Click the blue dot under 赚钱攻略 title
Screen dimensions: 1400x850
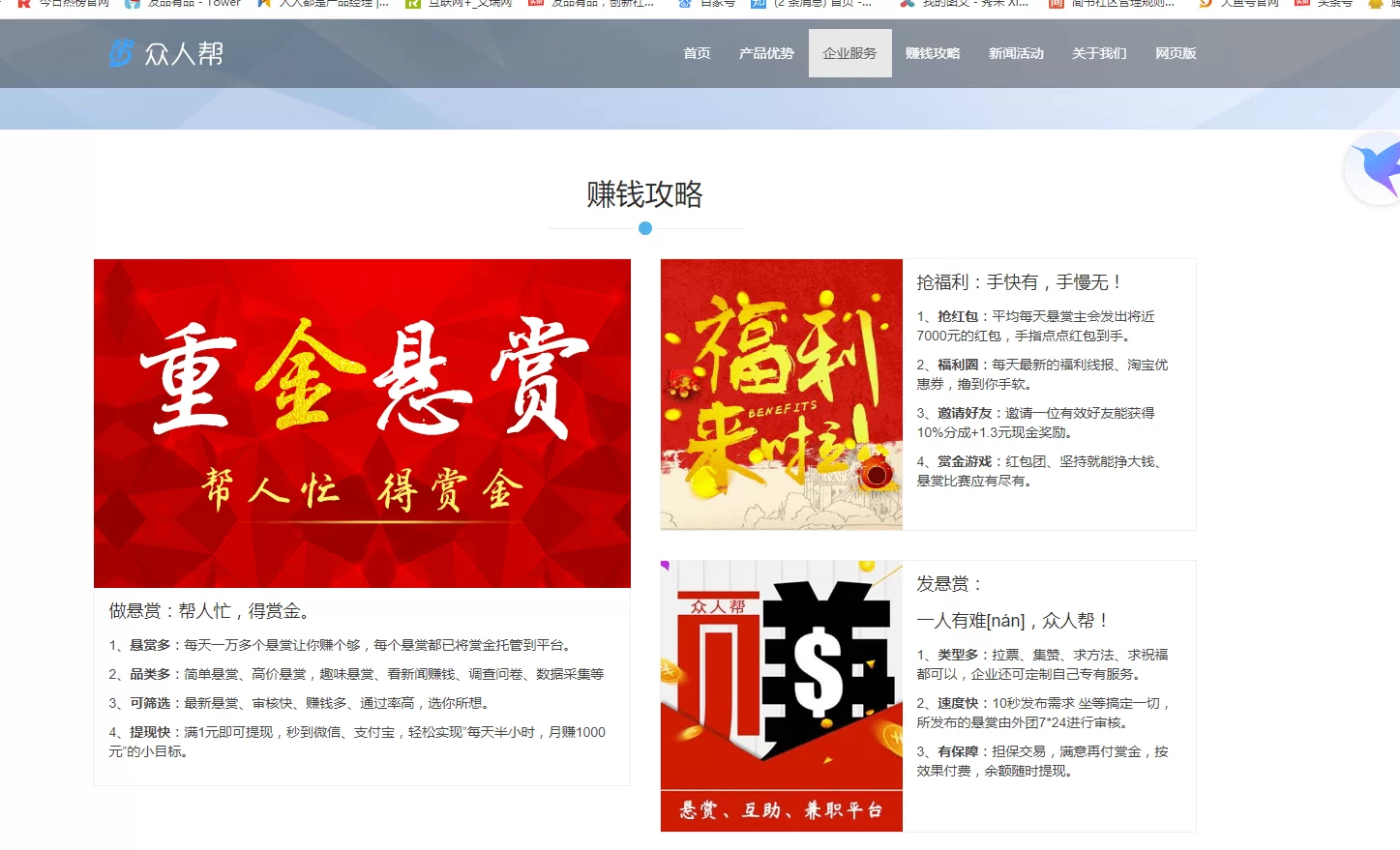click(645, 228)
